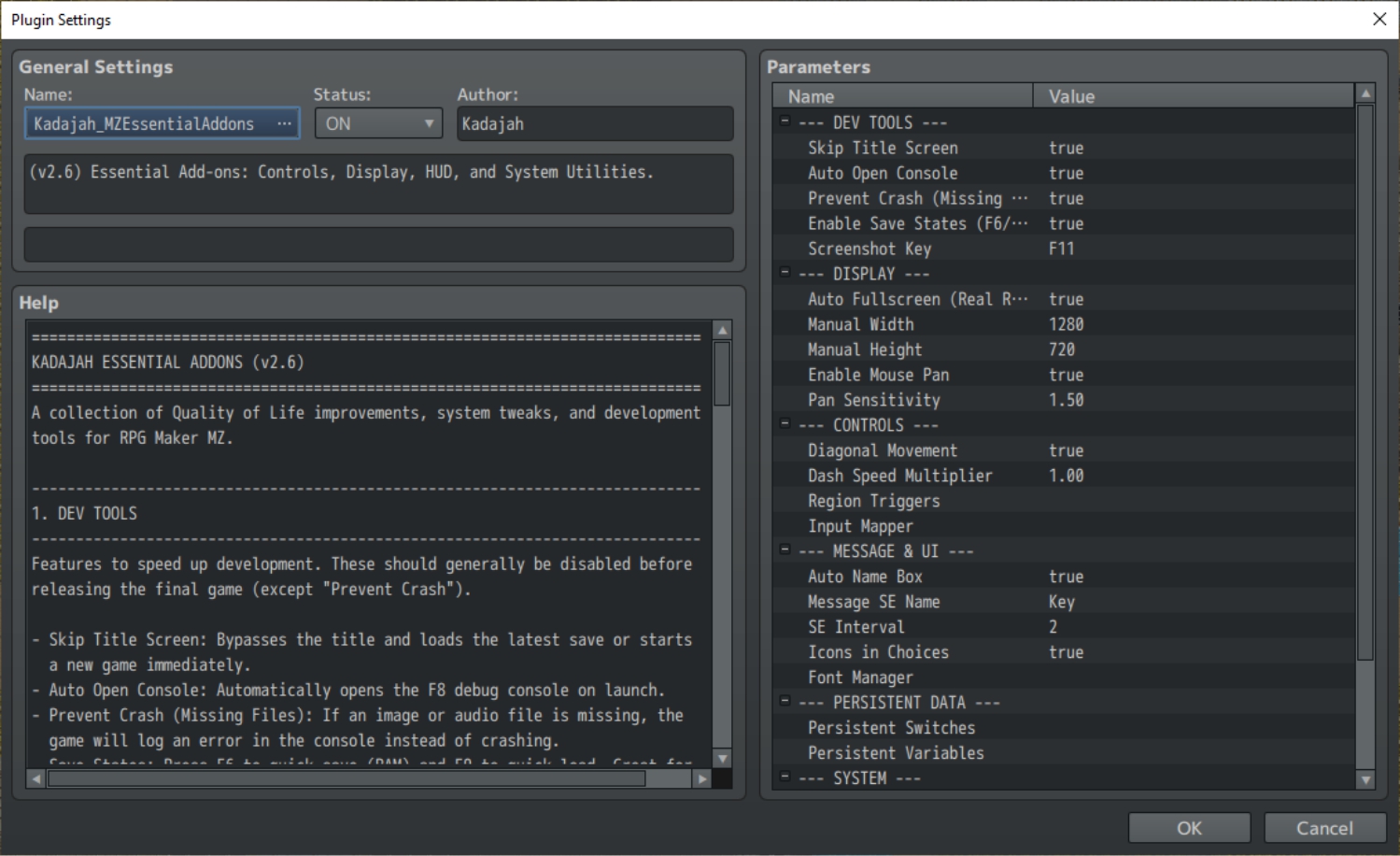
Task: Select the Persistent Variables parameter
Action: (1064, 753)
